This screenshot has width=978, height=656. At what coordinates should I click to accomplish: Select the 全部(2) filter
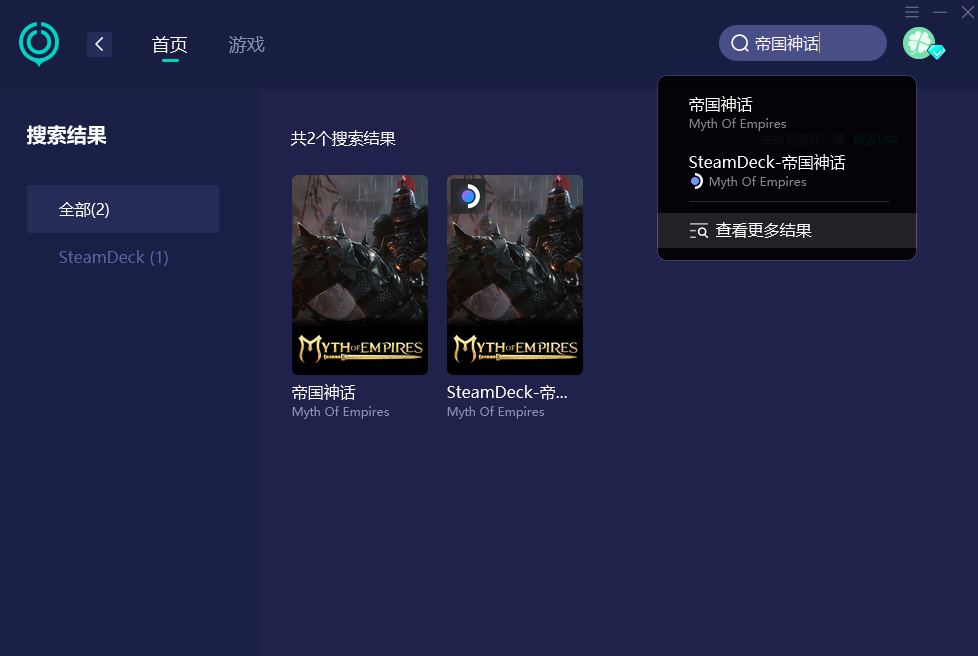point(123,209)
